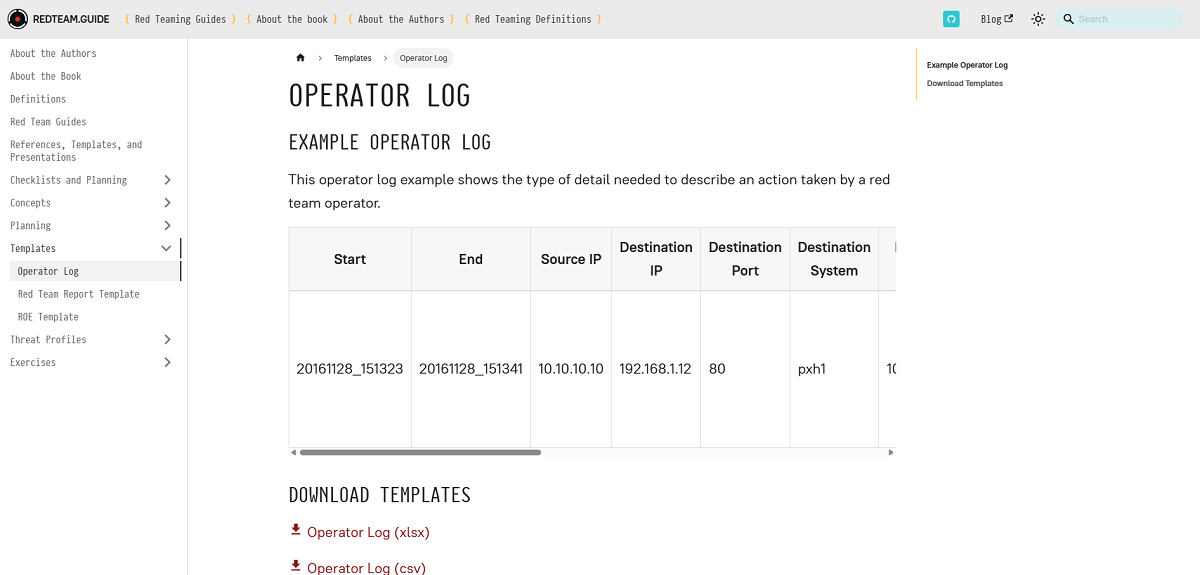1200x575 pixels.
Task: Toggle light/dark theme sun icon
Action: click(x=1038, y=19)
